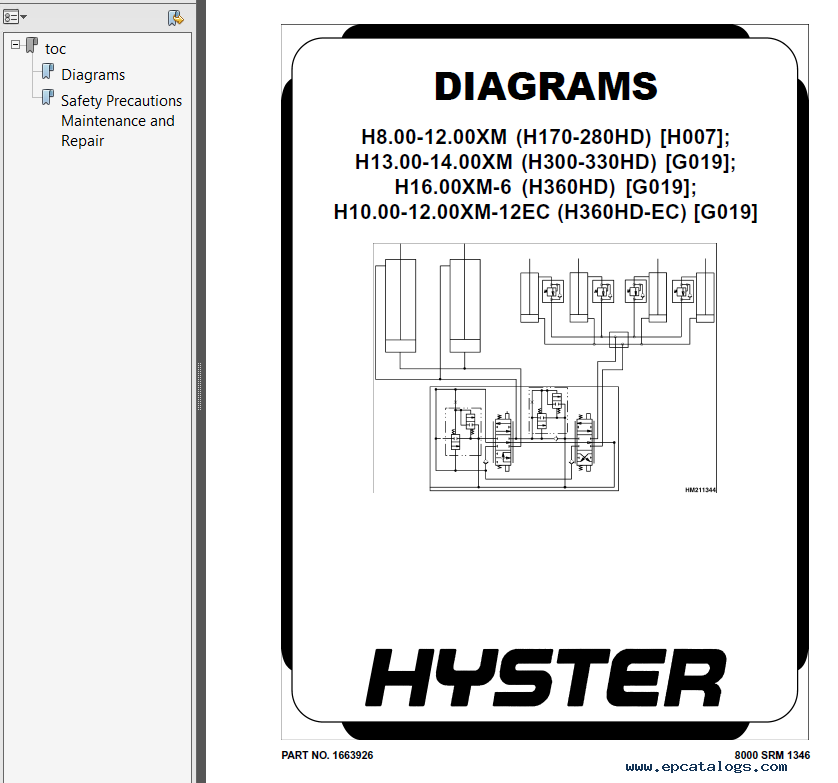Viewport: 838px width, 783px height.
Task: Click the H16.00XM-6 (H360HD) model line
Action: click(546, 187)
